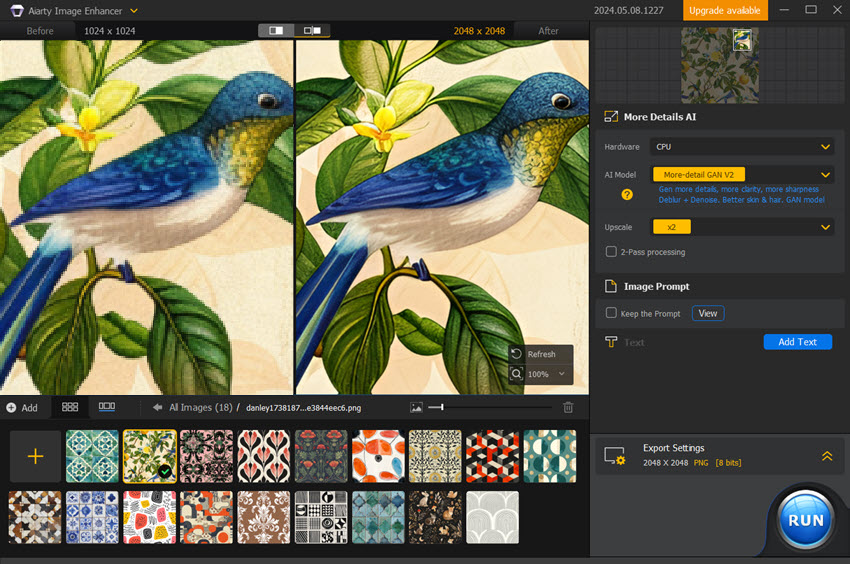
Task: Select the red white tulip pattern thumbnail
Action: pos(263,456)
